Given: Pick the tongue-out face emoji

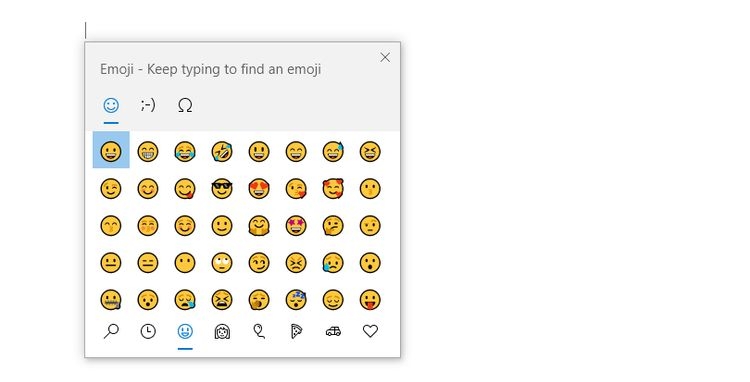Looking at the screenshot, I should pos(370,300).
